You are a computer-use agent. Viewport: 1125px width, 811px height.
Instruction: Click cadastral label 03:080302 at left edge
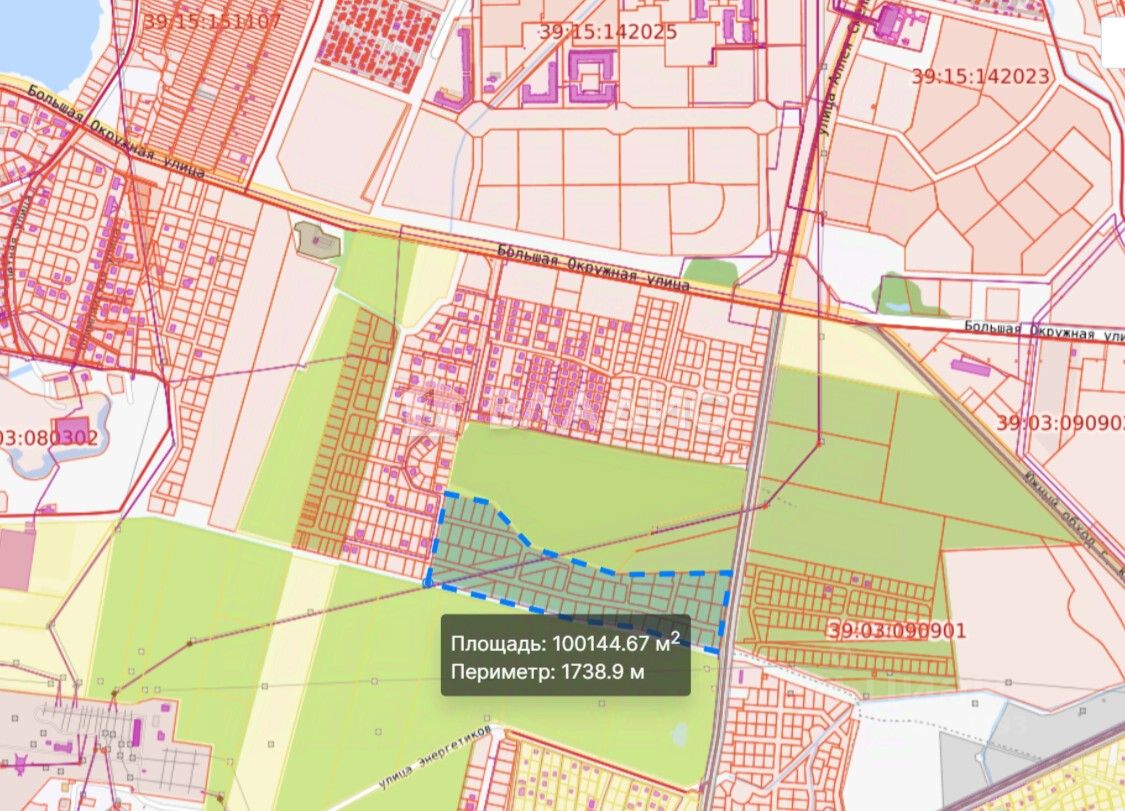tap(49, 437)
